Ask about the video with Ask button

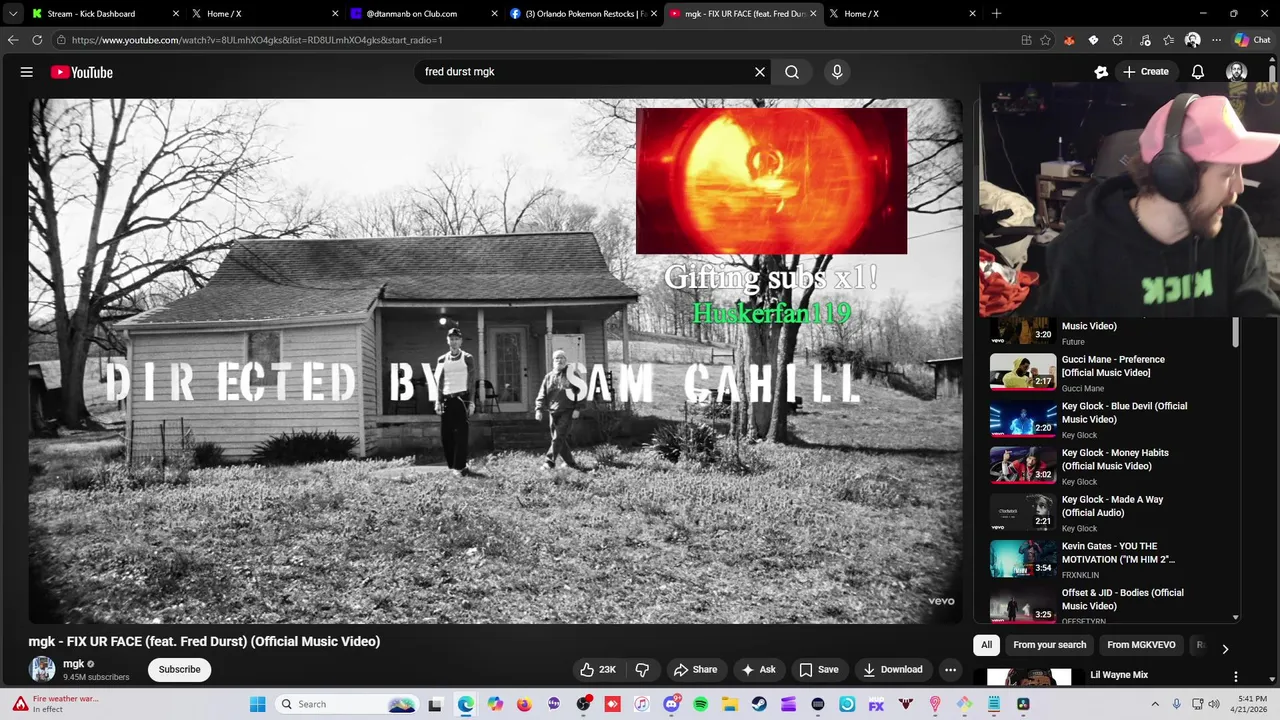[758, 670]
